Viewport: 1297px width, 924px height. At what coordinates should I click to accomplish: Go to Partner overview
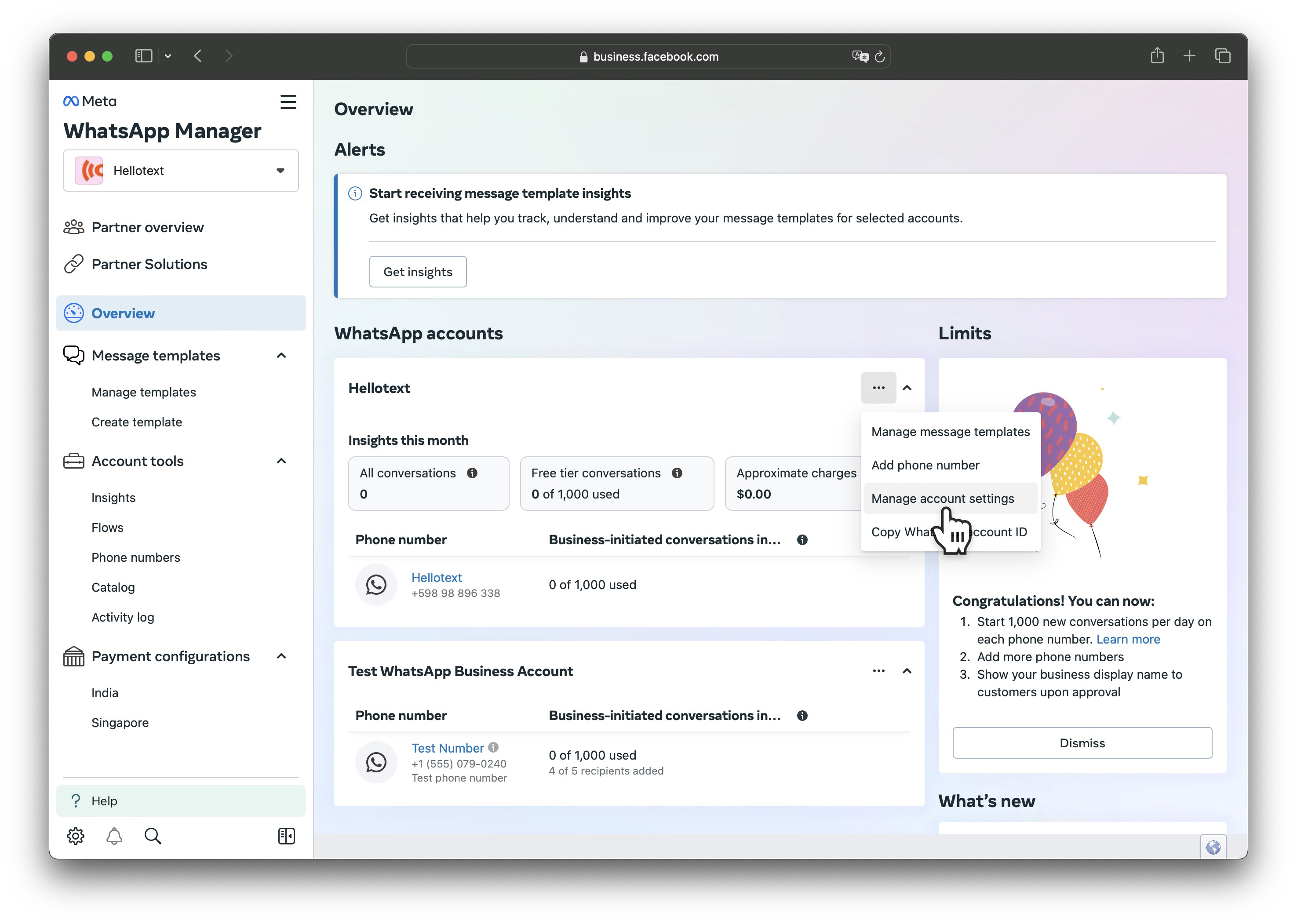click(x=181, y=227)
